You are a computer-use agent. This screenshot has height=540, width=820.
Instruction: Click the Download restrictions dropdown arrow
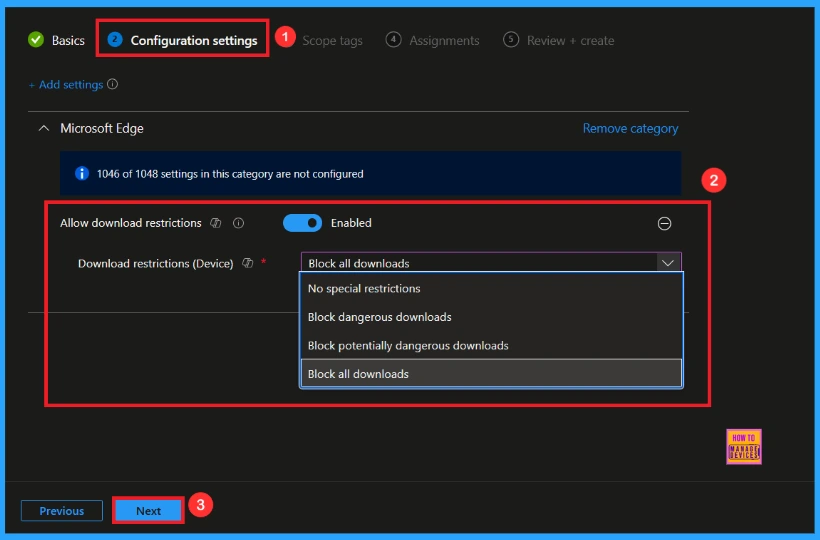tap(668, 263)
